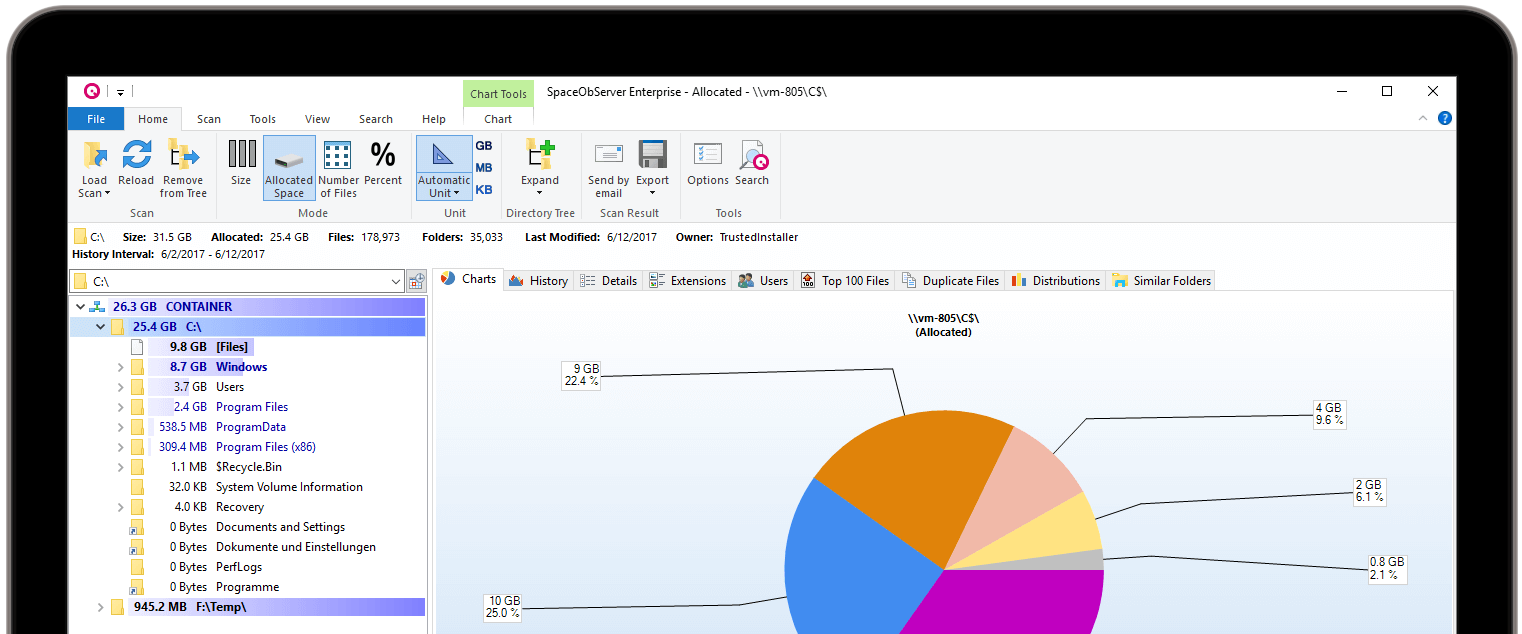Open the Distributions tab
1522x634 pixels.
pos(1055,281)
